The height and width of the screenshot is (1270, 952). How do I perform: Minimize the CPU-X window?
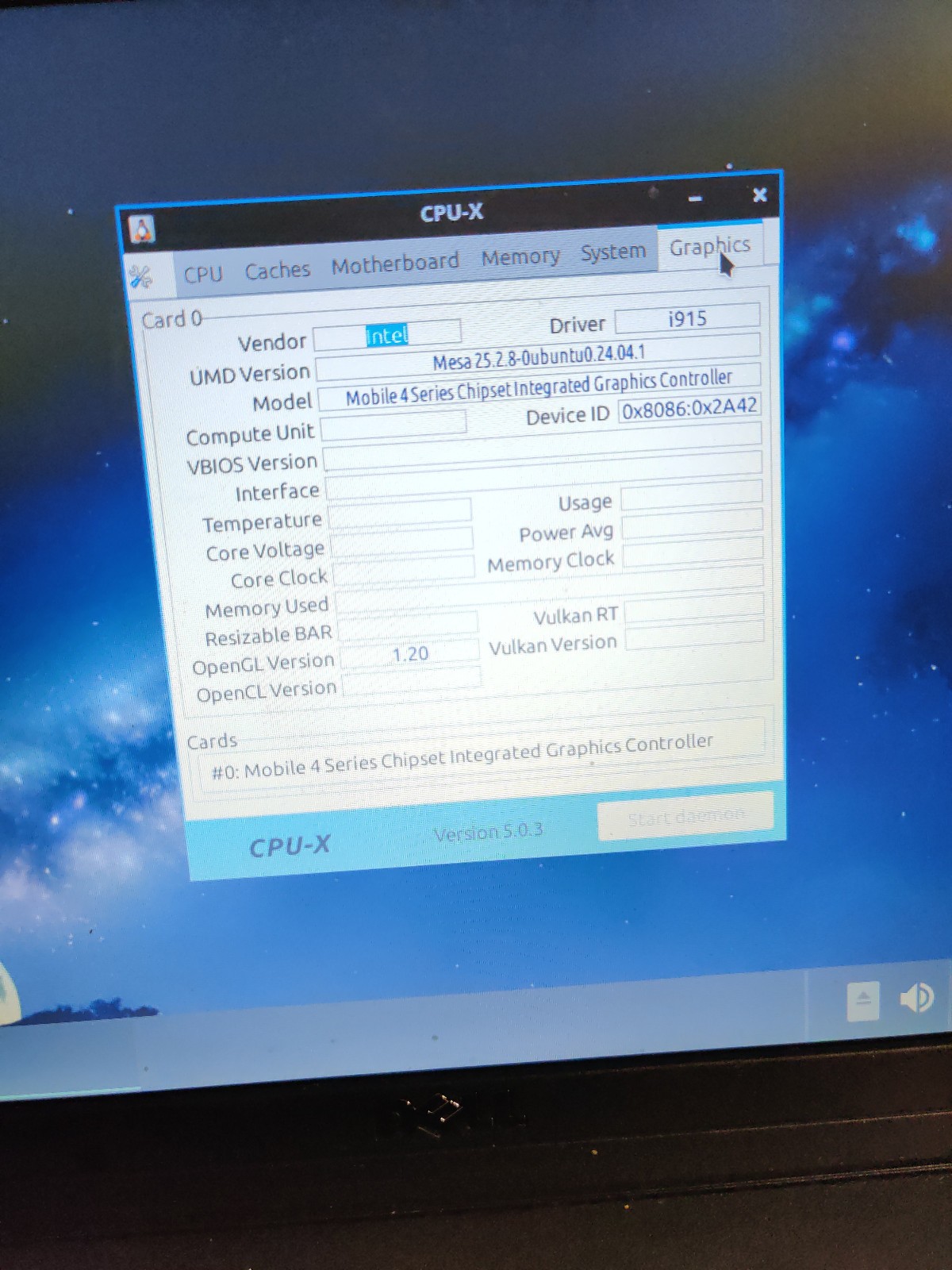coord(695,199)
